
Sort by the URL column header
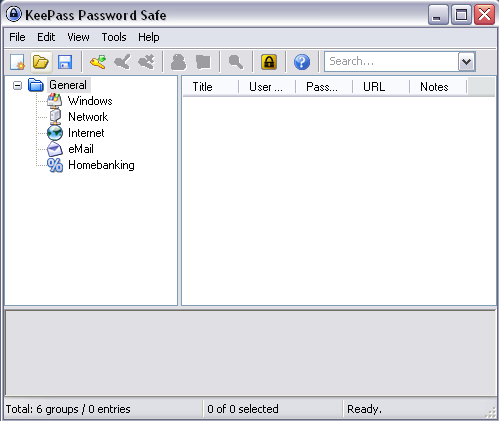[381, 87]
